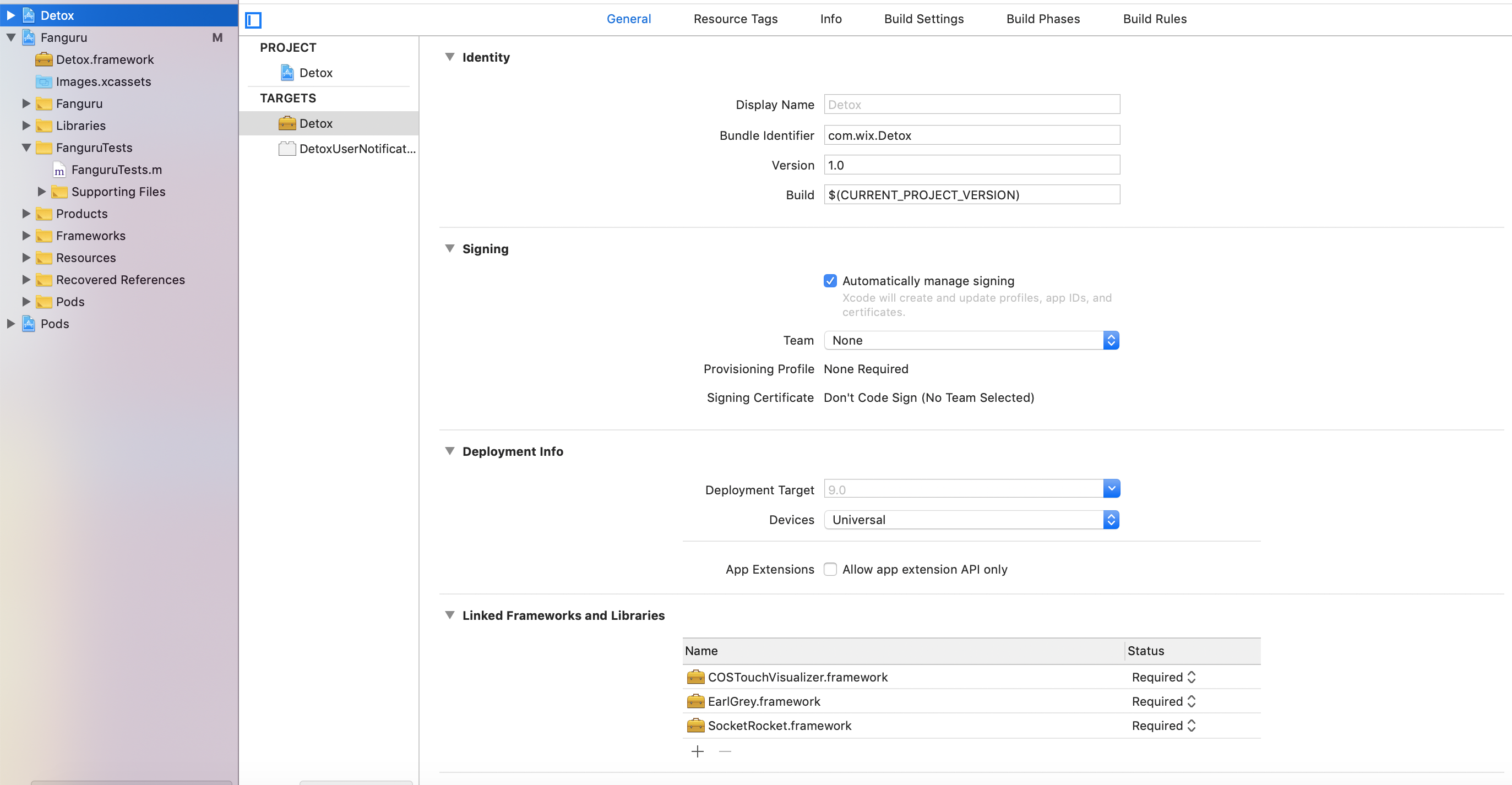
Task: Click the root Pods project icon
Action: pyautogui.click(x=29, y=323)
